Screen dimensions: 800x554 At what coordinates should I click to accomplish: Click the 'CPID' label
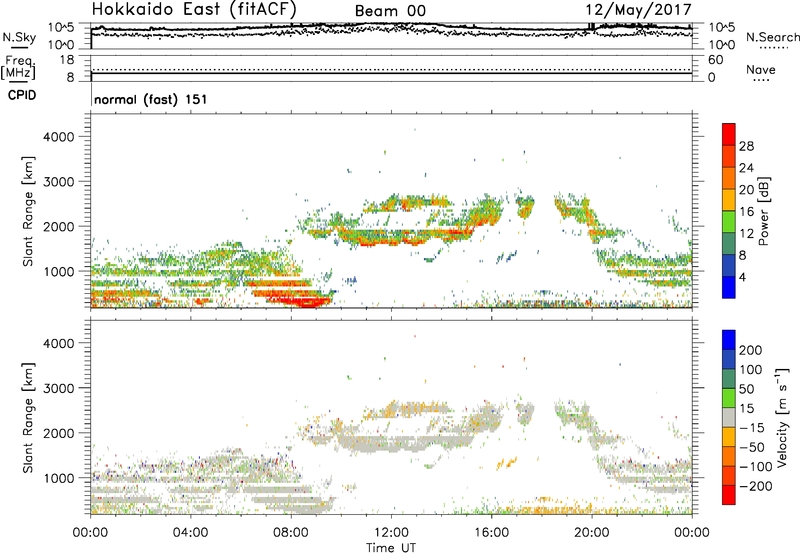[x=22, y=95]
